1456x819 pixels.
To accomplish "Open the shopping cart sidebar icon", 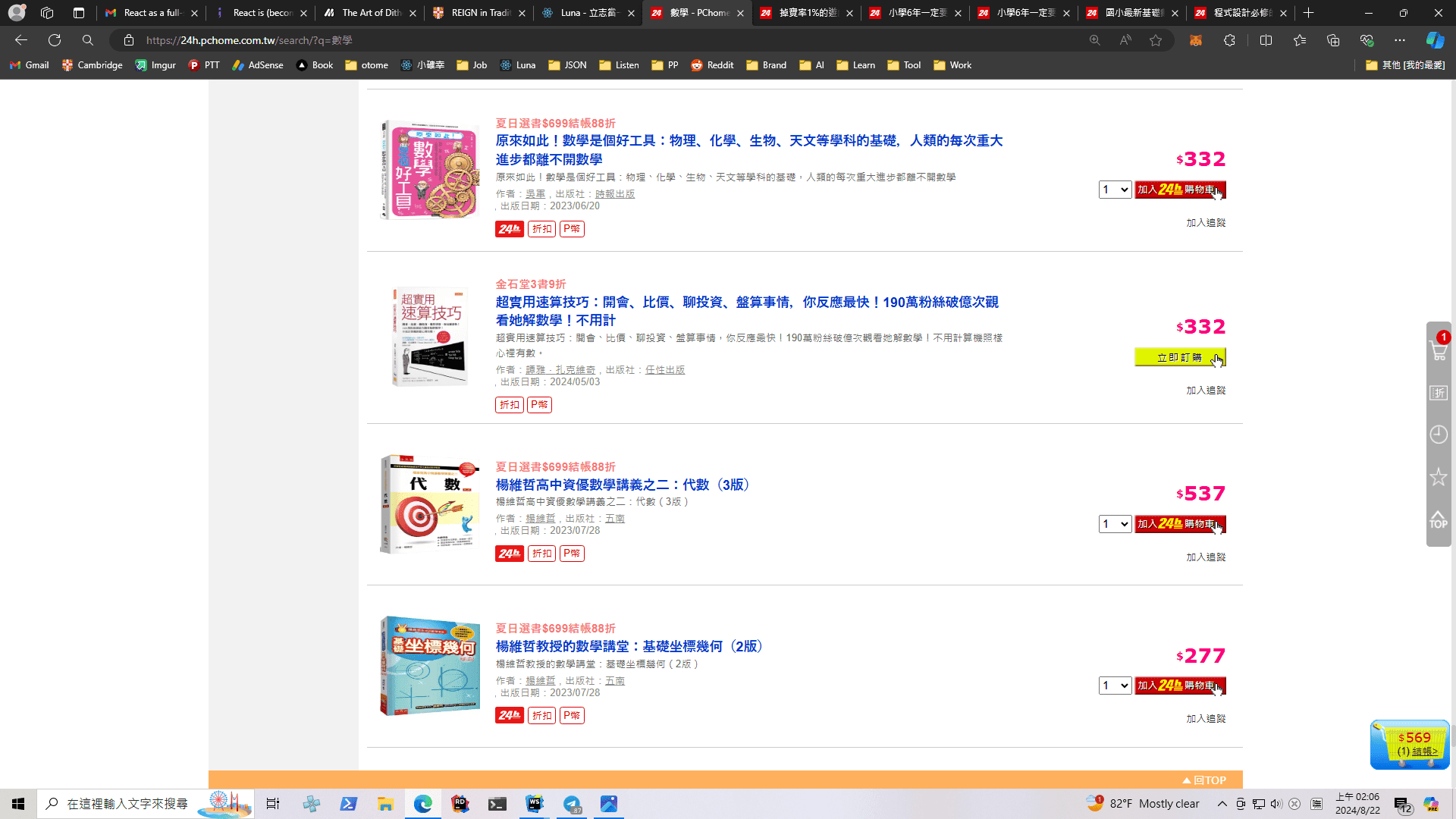I will pyautogui.click(x=1438, y=350).
